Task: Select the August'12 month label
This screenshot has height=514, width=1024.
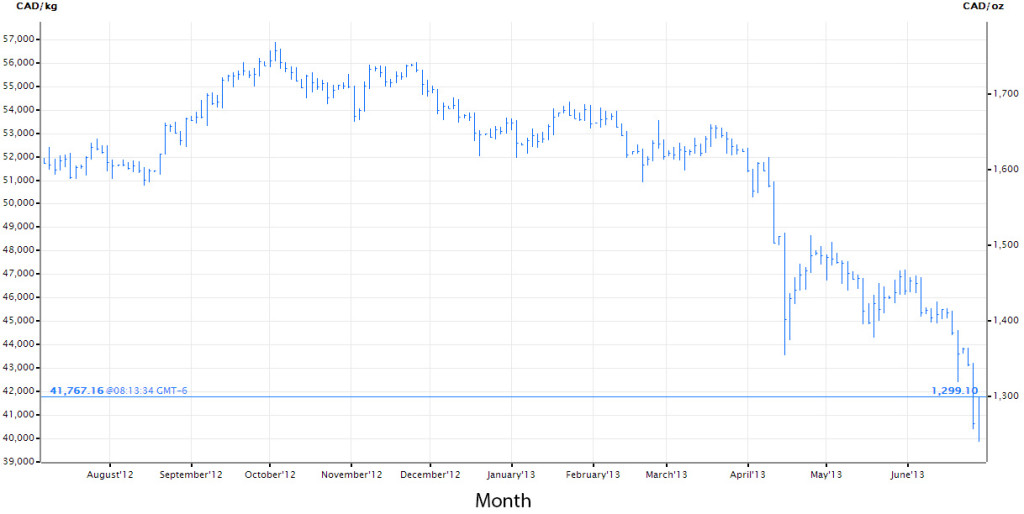Action: coord(110,475)
